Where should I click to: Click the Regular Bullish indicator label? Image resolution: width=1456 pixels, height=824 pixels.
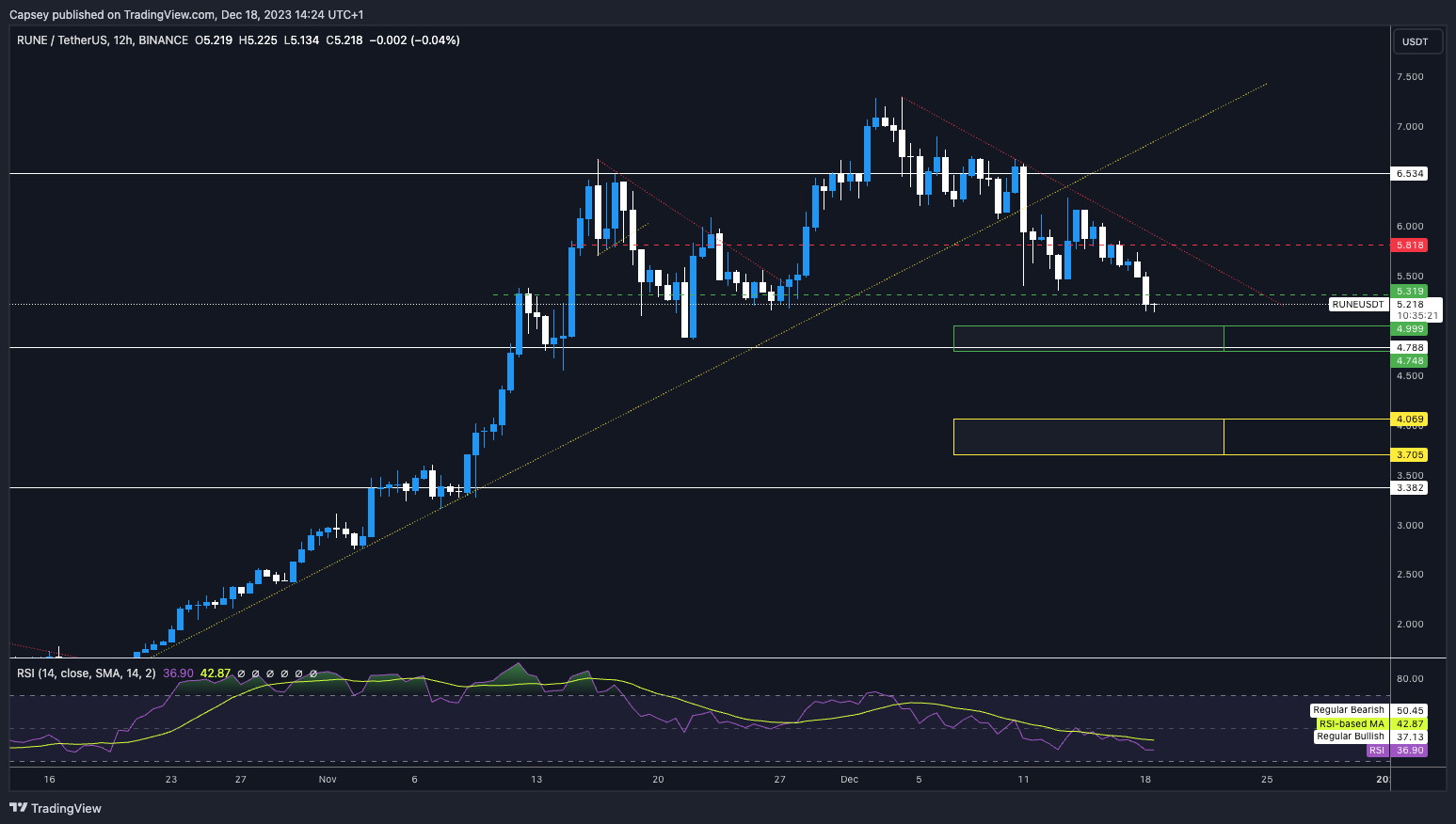[1351, 737]
